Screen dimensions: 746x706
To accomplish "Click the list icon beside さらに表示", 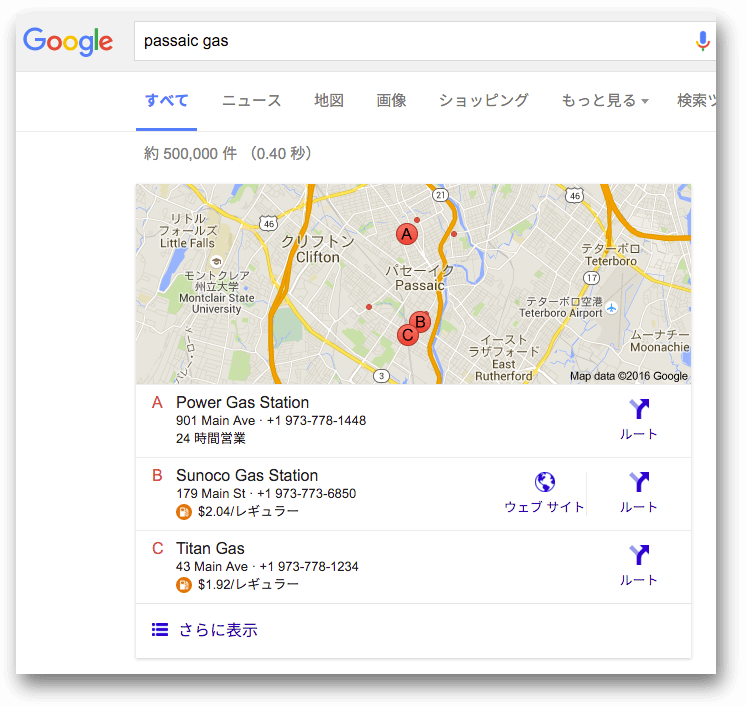I will coord(160,630).
